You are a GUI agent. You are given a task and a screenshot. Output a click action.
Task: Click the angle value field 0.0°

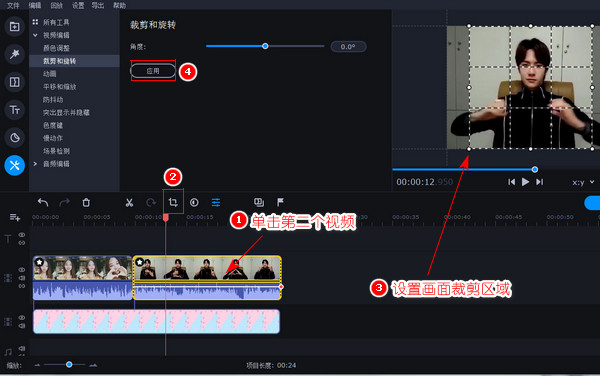[x=348, y=47]
